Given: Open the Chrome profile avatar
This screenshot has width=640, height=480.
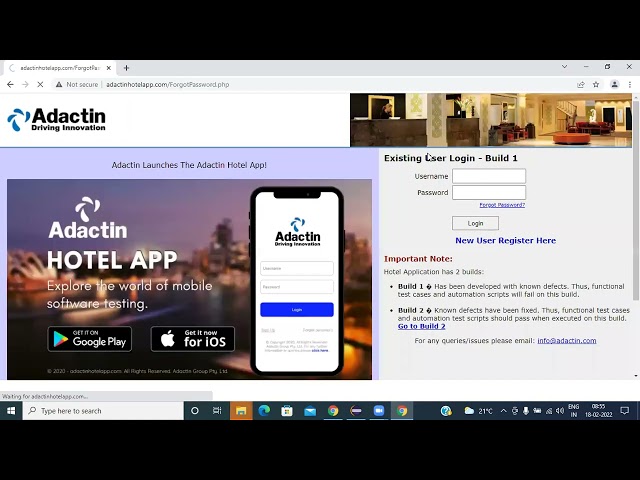Looking at the screenshot, I should tap(614, 84).
